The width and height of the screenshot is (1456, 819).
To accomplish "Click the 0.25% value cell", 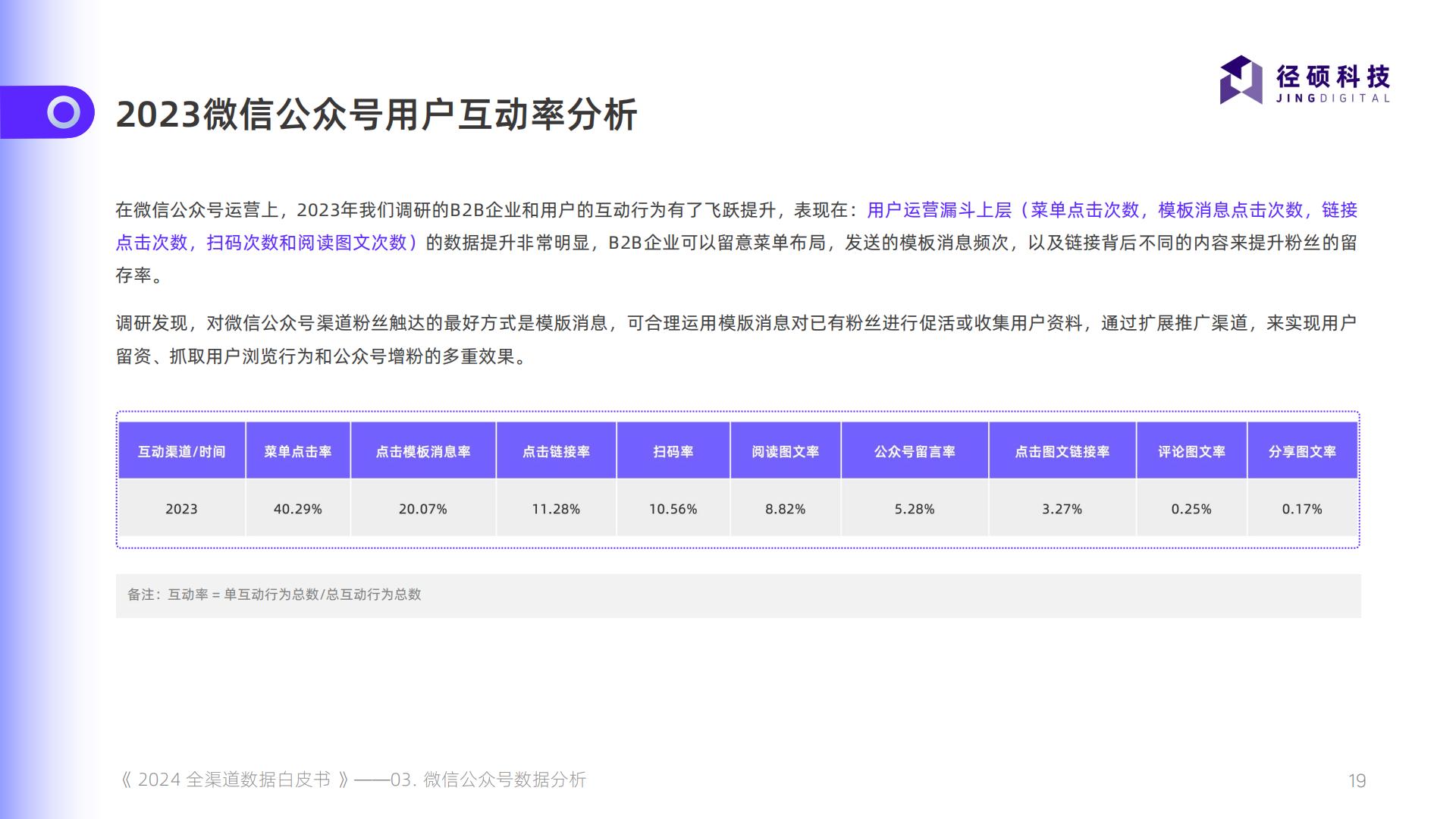I will (1191, 508).
